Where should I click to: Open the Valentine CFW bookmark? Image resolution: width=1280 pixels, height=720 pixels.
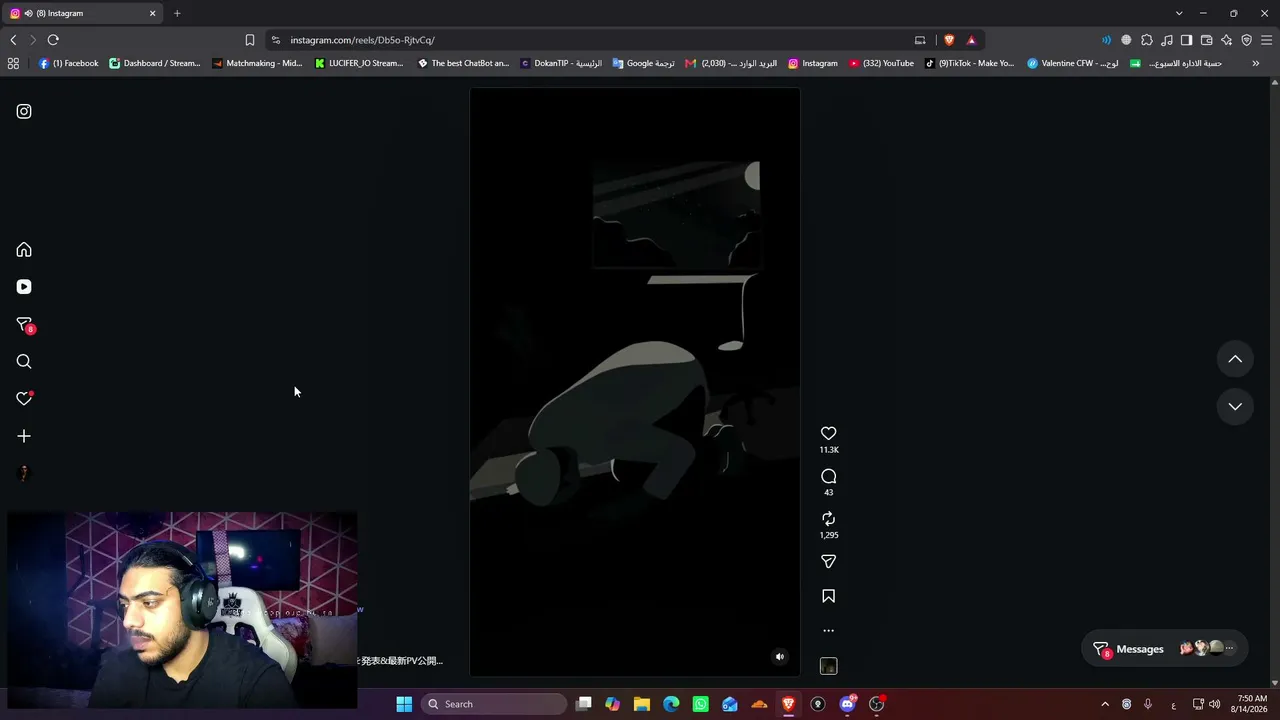pos(1073,63)
